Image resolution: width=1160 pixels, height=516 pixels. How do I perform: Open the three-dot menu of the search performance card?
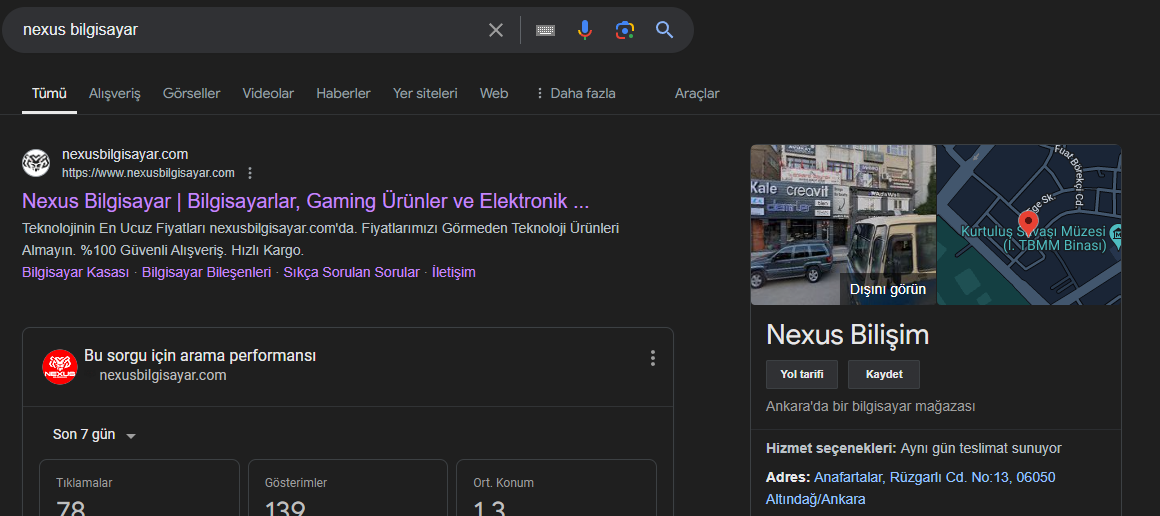(x=652, y=358)
